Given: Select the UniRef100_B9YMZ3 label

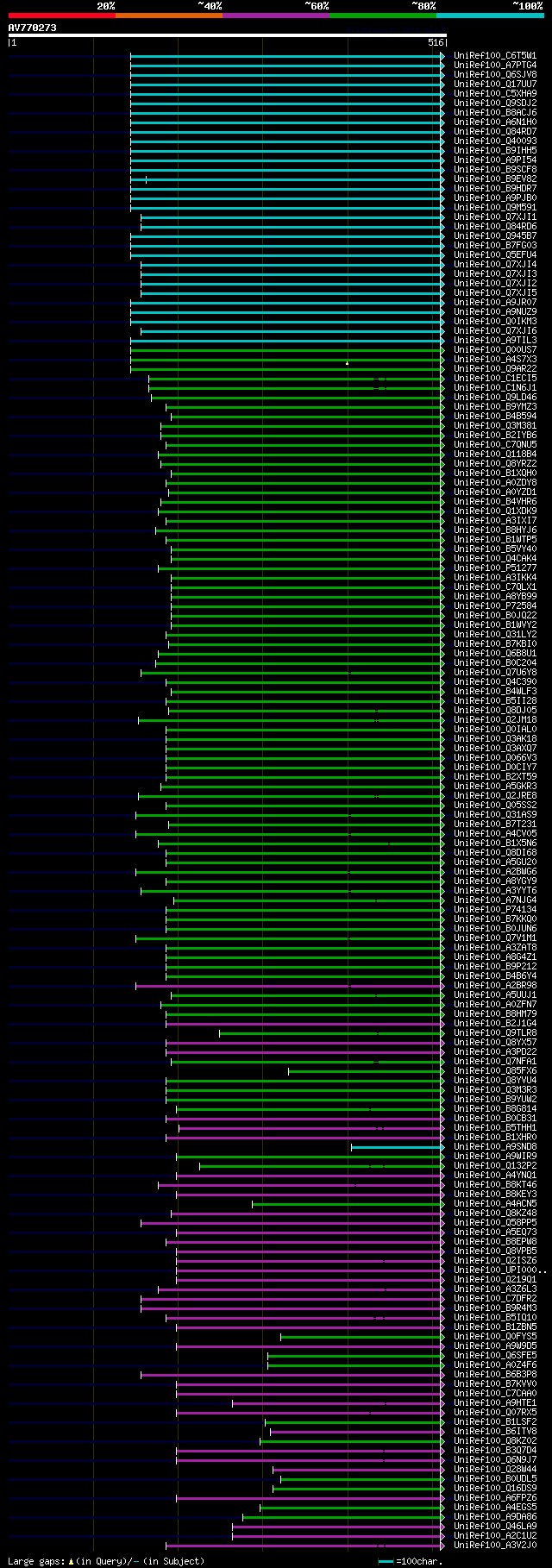Looking at the screenshot, I should [x=495, y=407].
